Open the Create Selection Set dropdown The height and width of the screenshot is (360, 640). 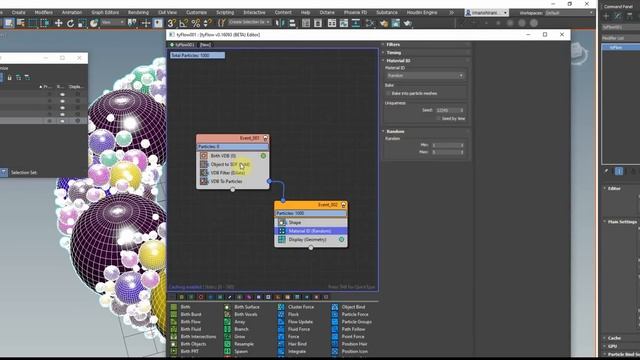coord(249,22)
